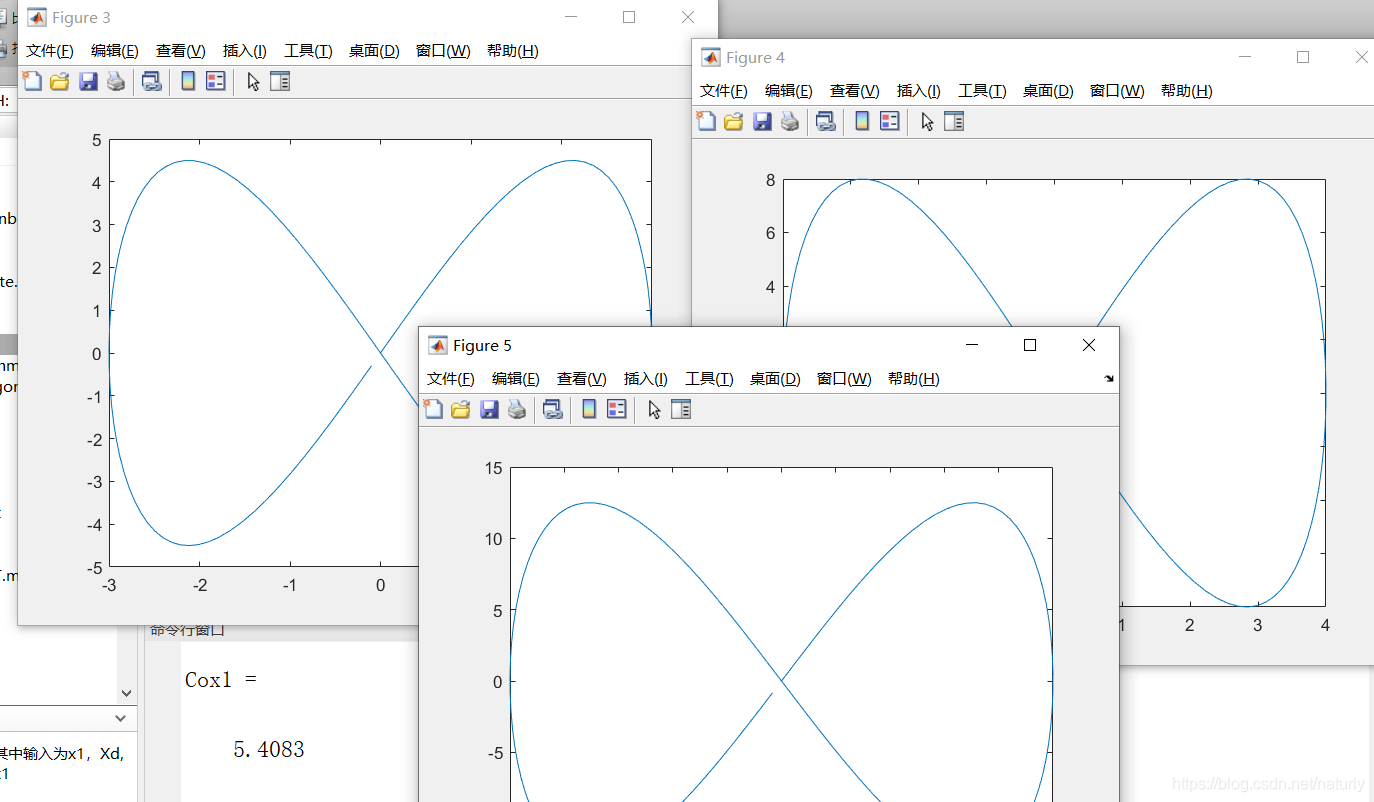Open 窗口(W) menu in Figure 3
This screenshot has width=1374, height=802.
coord(443,51)
